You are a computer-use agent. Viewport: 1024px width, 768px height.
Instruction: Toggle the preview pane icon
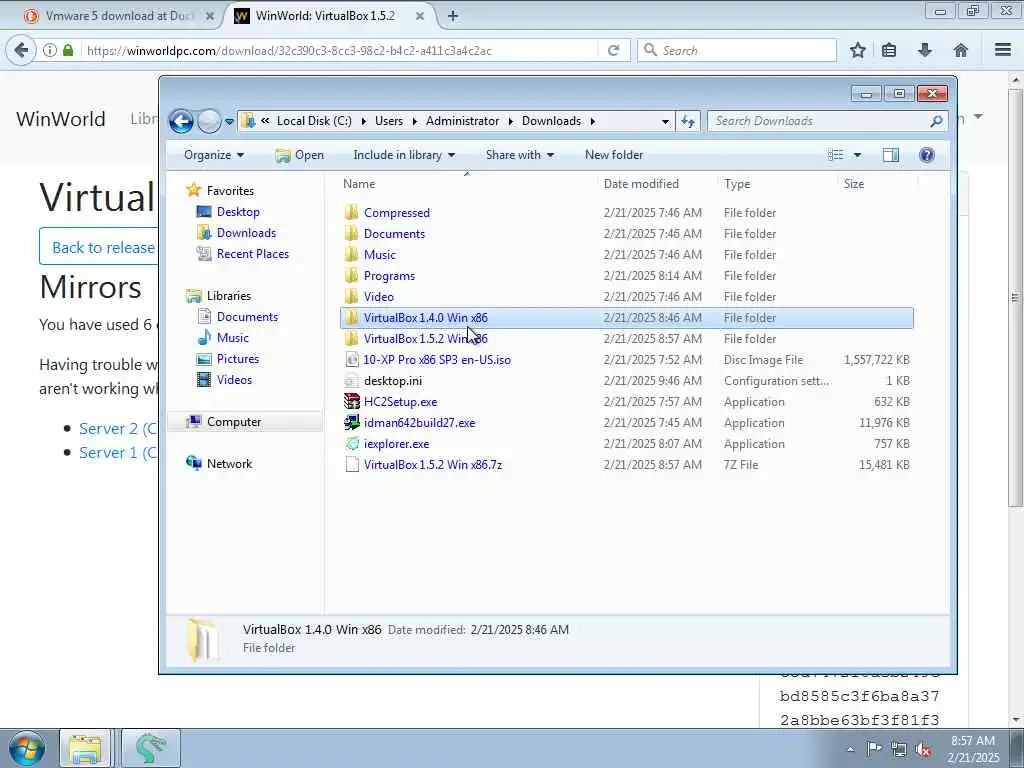pos(891,155)
